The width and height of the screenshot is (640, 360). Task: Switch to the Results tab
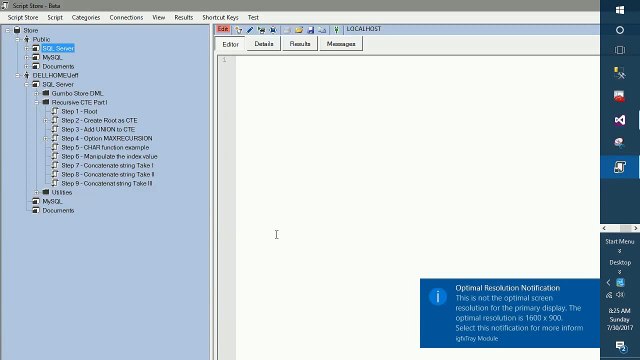click(x=300, y=44)
